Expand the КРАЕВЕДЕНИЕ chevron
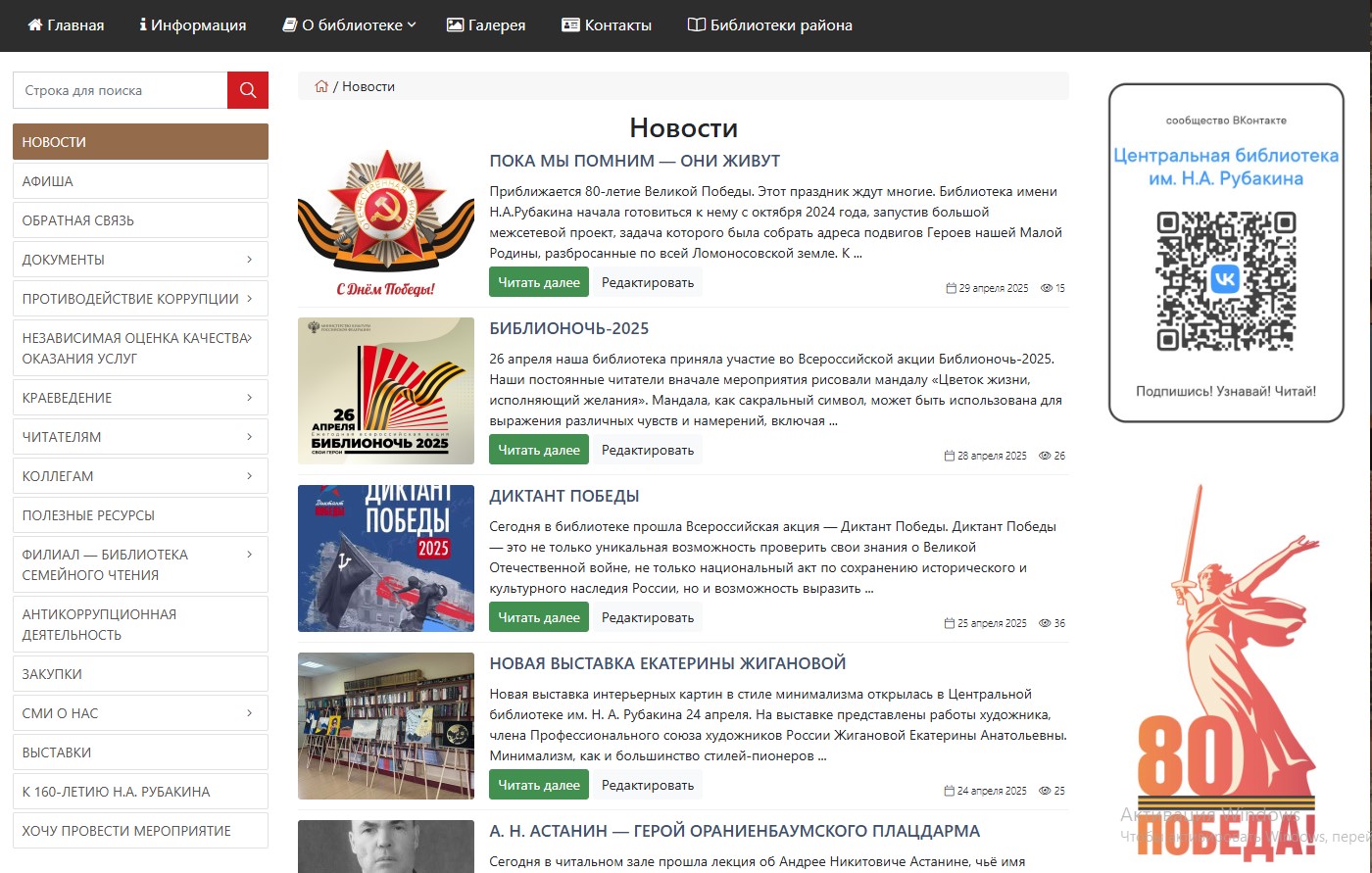 coord(249,398)
